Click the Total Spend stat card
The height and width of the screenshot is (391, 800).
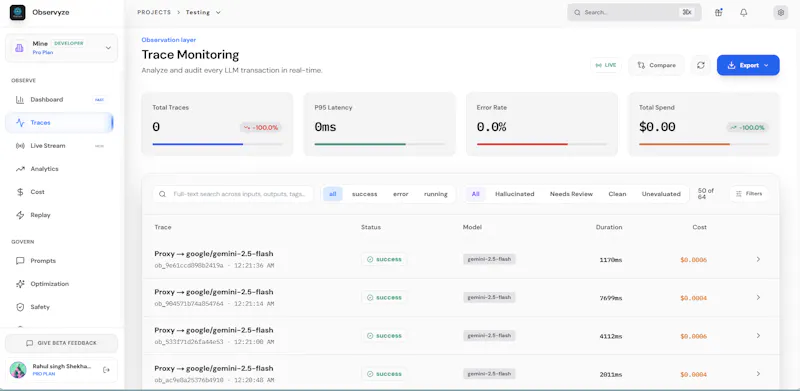click(x=704, y=124)
